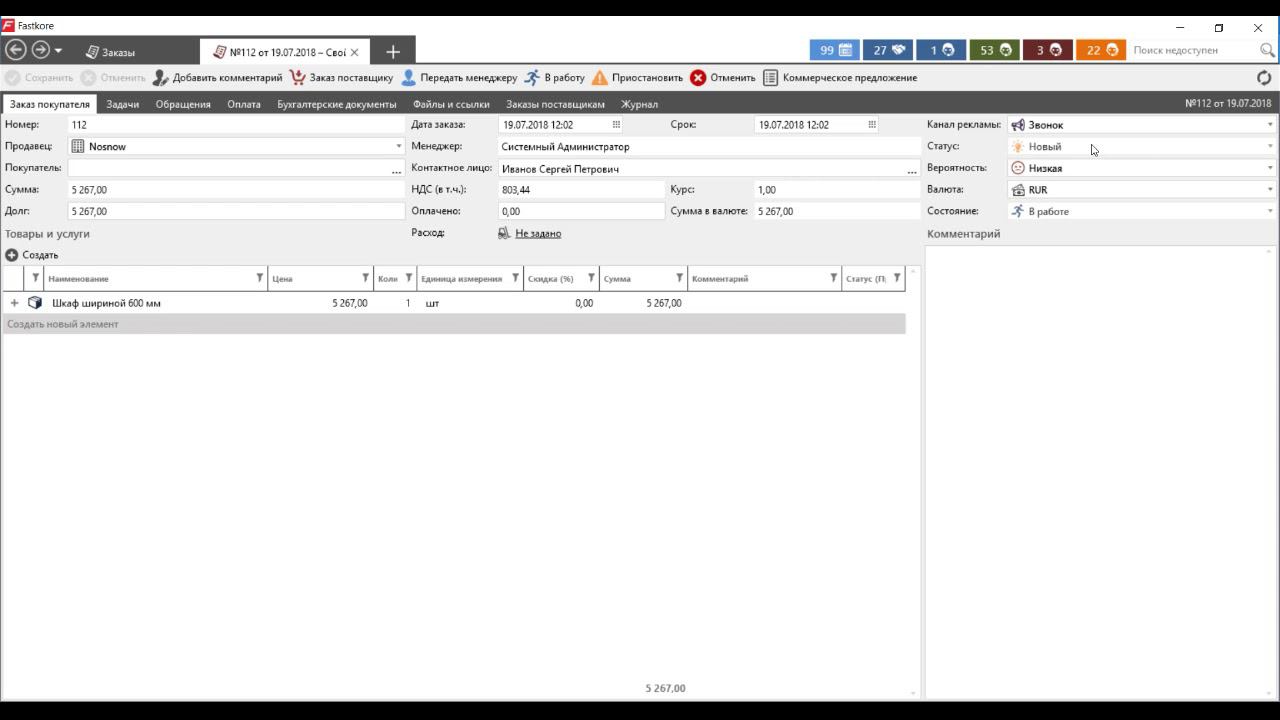Viewport: 1280px width, 720px height.
Task: Select the Заказ покупателя tab
Action: click(x=50, y=104)
